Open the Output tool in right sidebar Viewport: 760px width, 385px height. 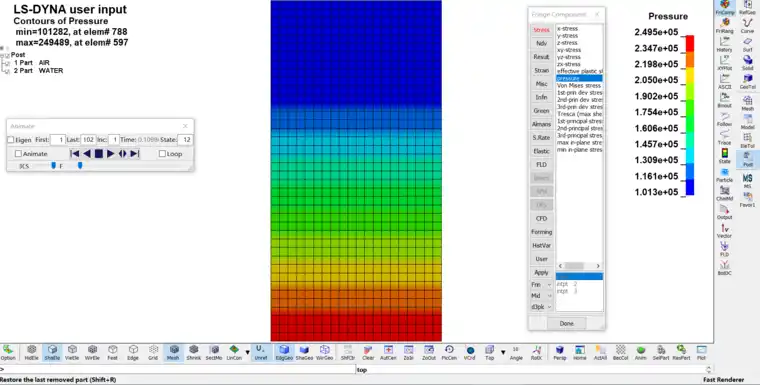(725, 211)
